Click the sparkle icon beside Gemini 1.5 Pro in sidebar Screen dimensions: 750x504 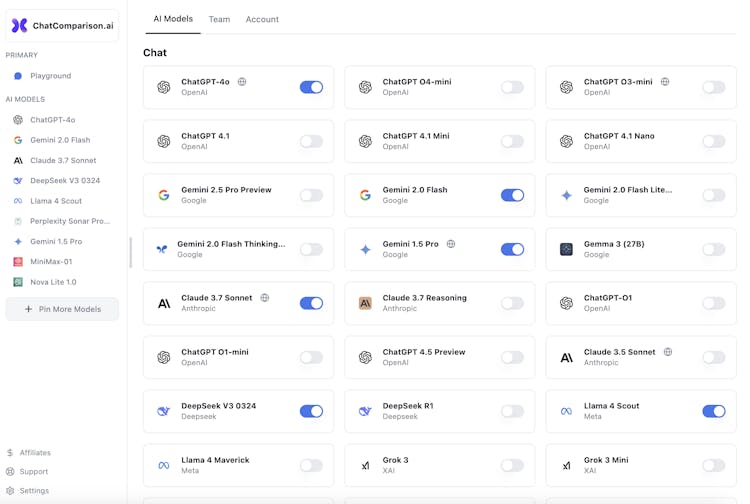click(x=18, y=241)
